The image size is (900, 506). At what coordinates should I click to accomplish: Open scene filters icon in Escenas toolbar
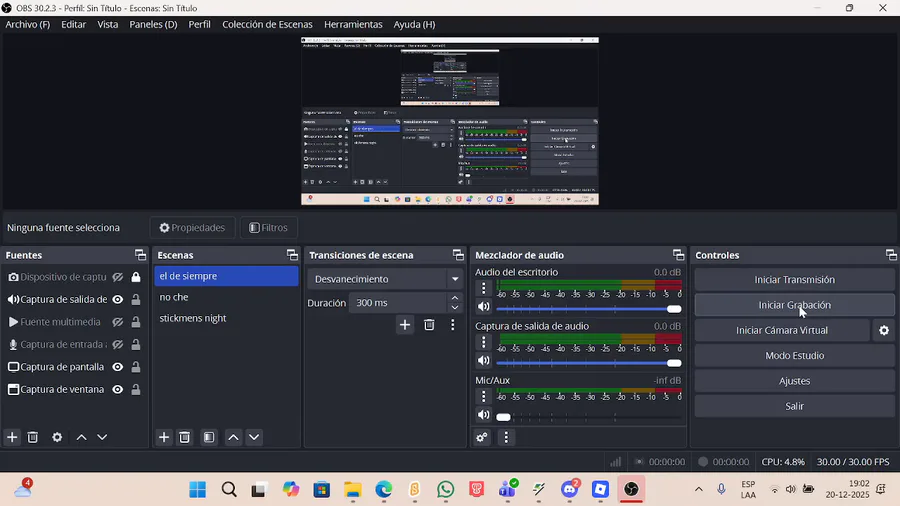pos(209,437)
